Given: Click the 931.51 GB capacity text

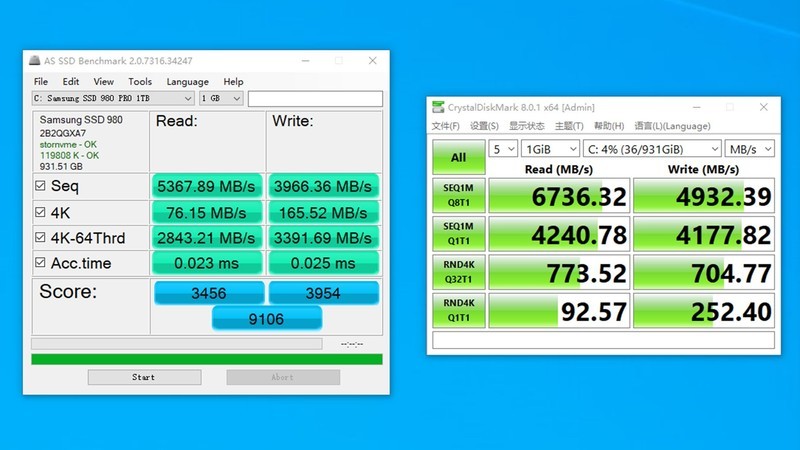Looking at the screenshot, I should 61,166.
